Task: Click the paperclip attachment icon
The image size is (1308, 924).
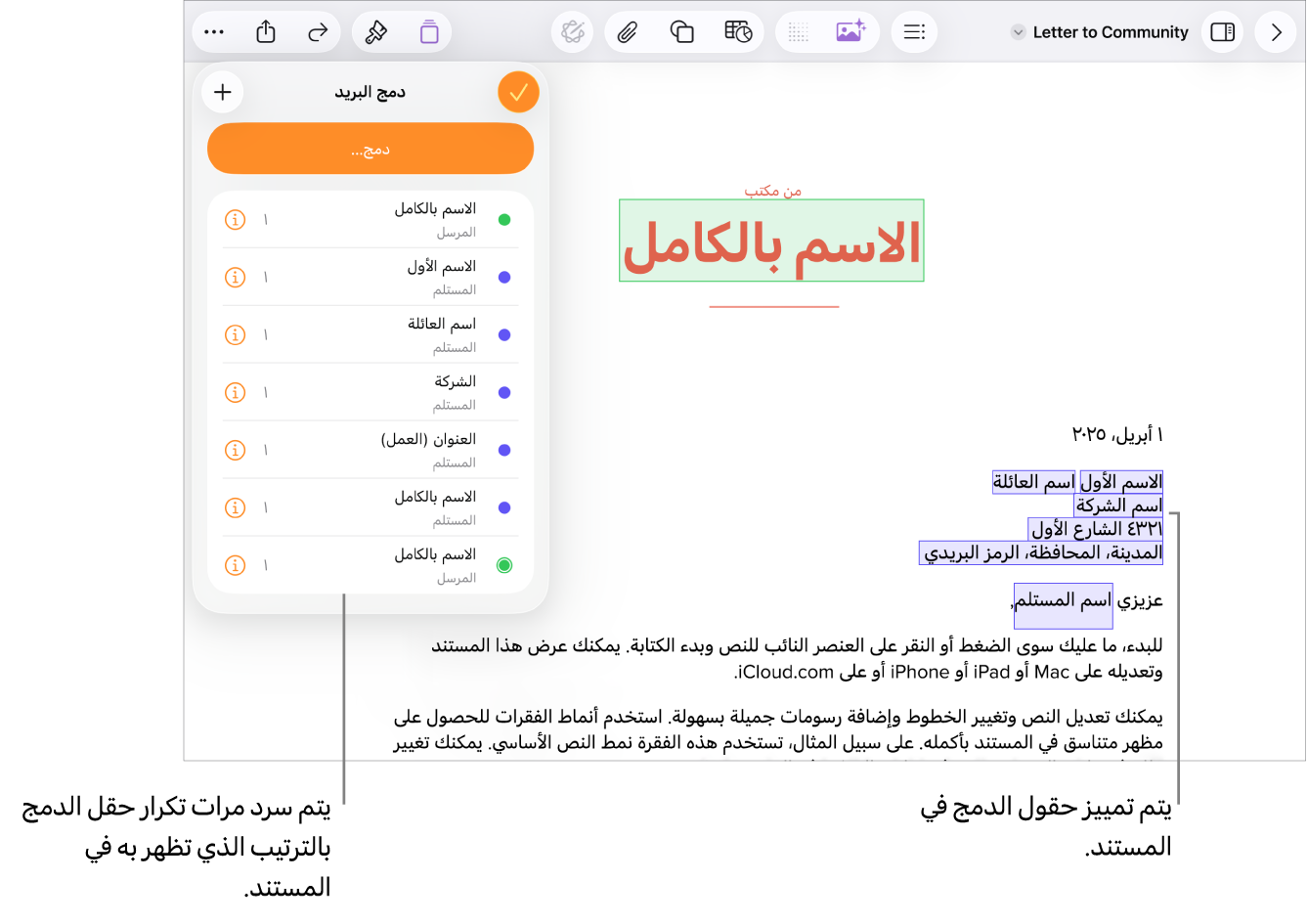Action: pos(628,32)
